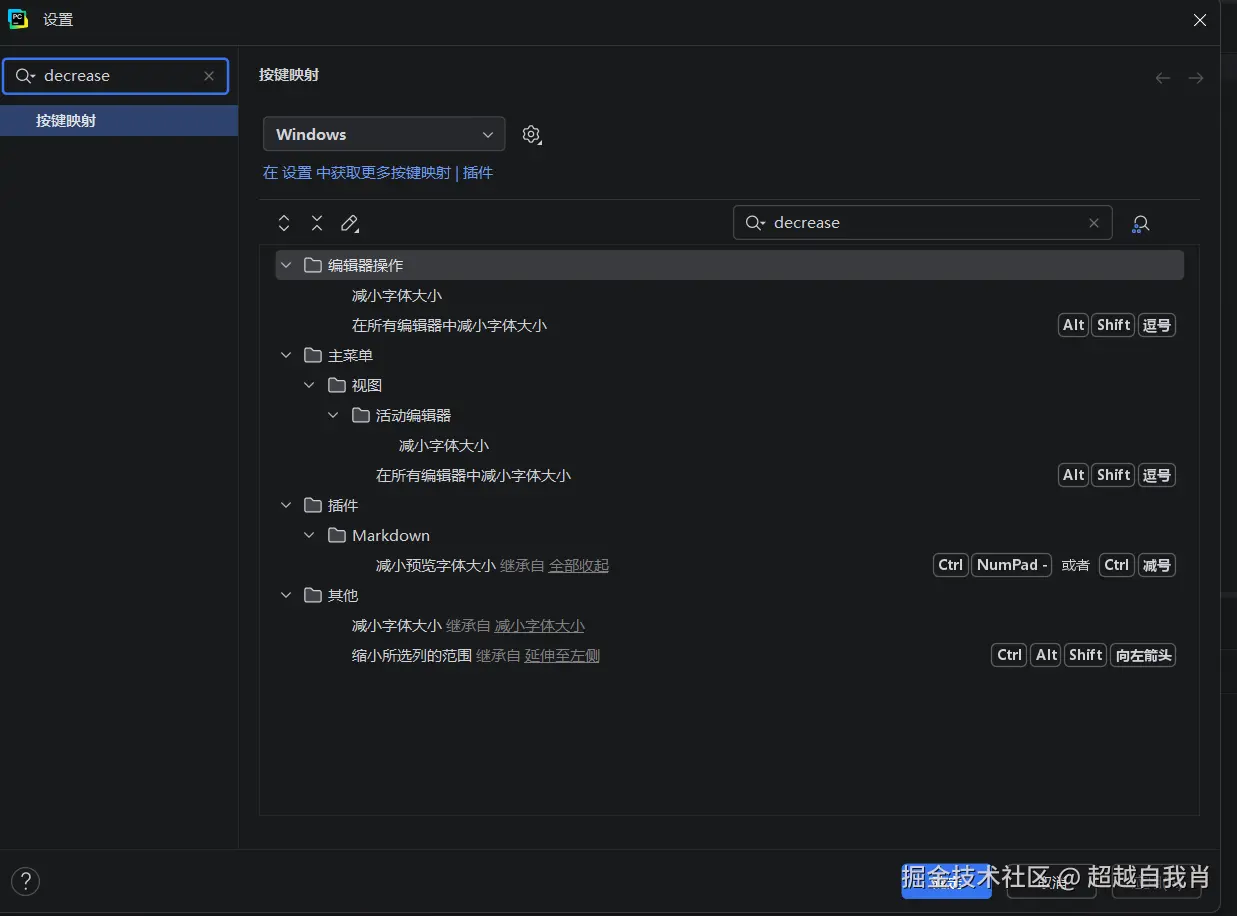
Task: Select 减小字体大小 under 其他
Action: pos(397,625)
